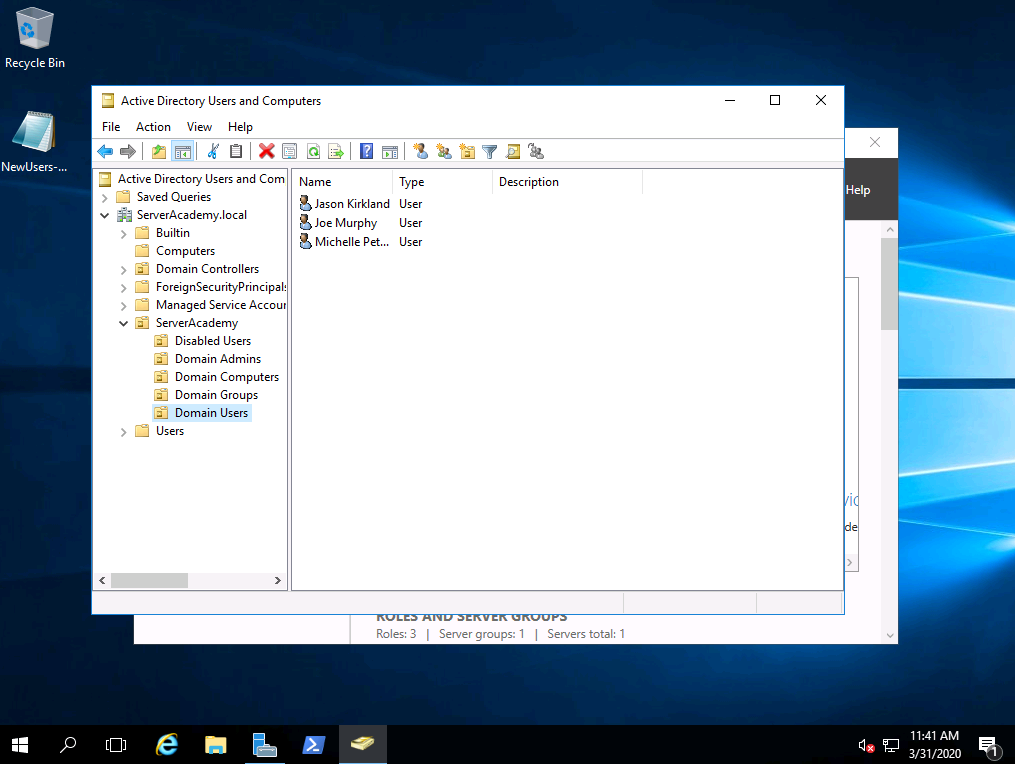Select the Builtin tree item
Image resolution: width=1015 pixels, height=764 pixels.
(x=172, y=232)
